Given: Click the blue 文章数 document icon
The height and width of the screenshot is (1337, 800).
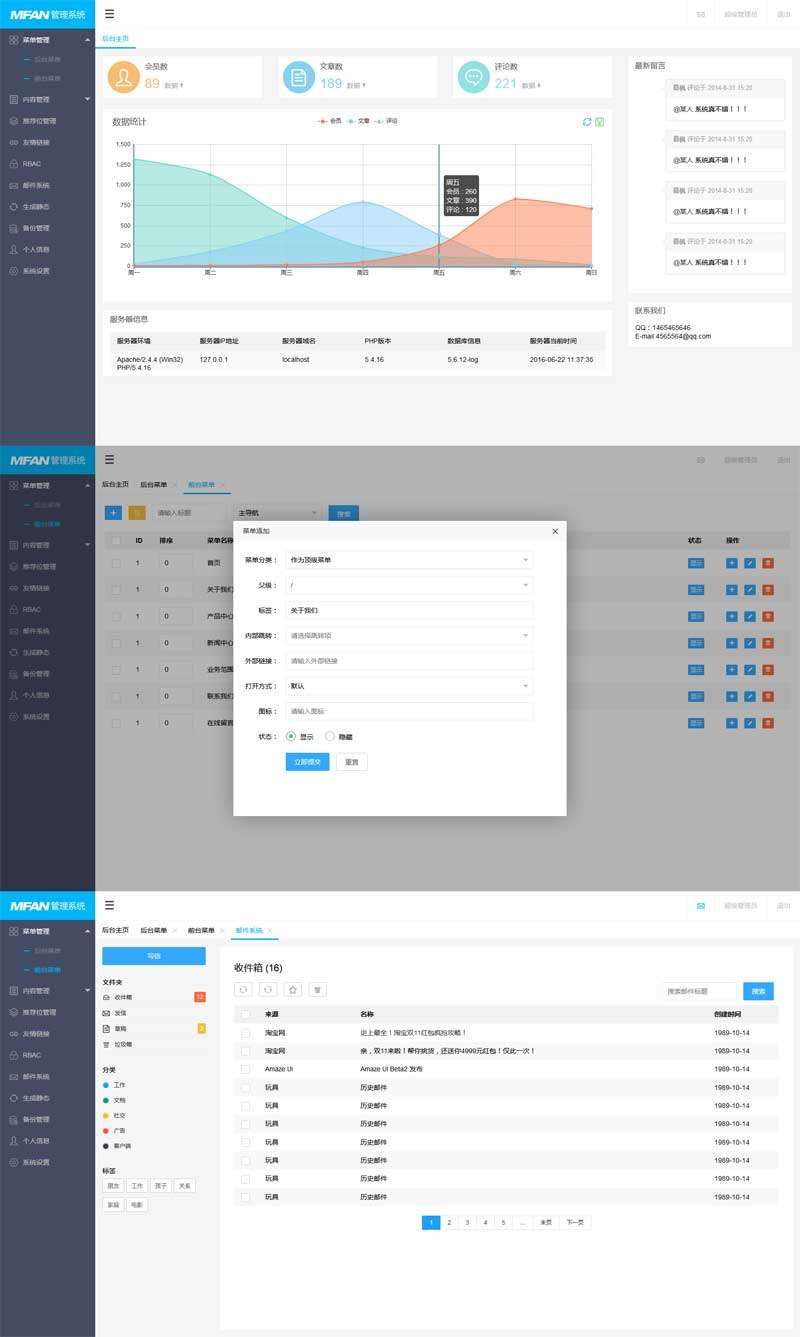Looking at the screenshot, I should [x=299, y=77].
